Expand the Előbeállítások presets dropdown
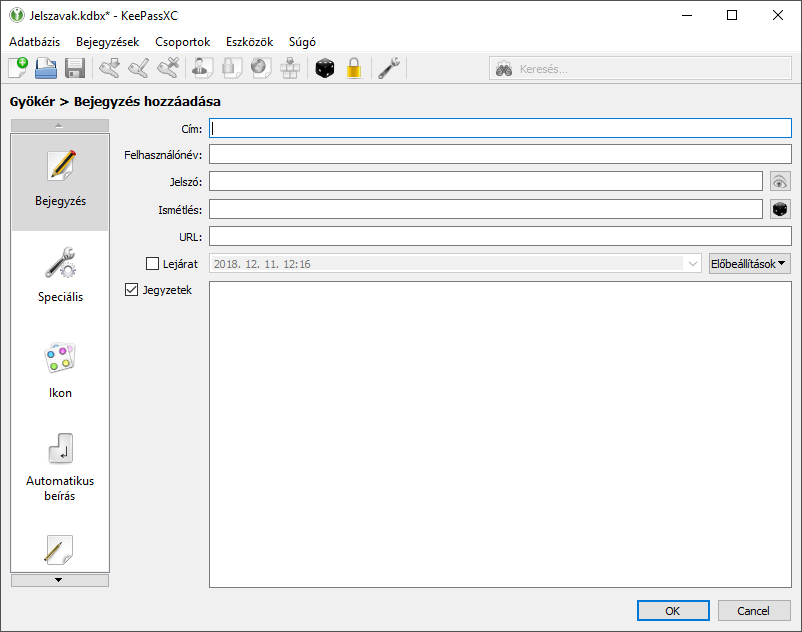 [749, 264]
